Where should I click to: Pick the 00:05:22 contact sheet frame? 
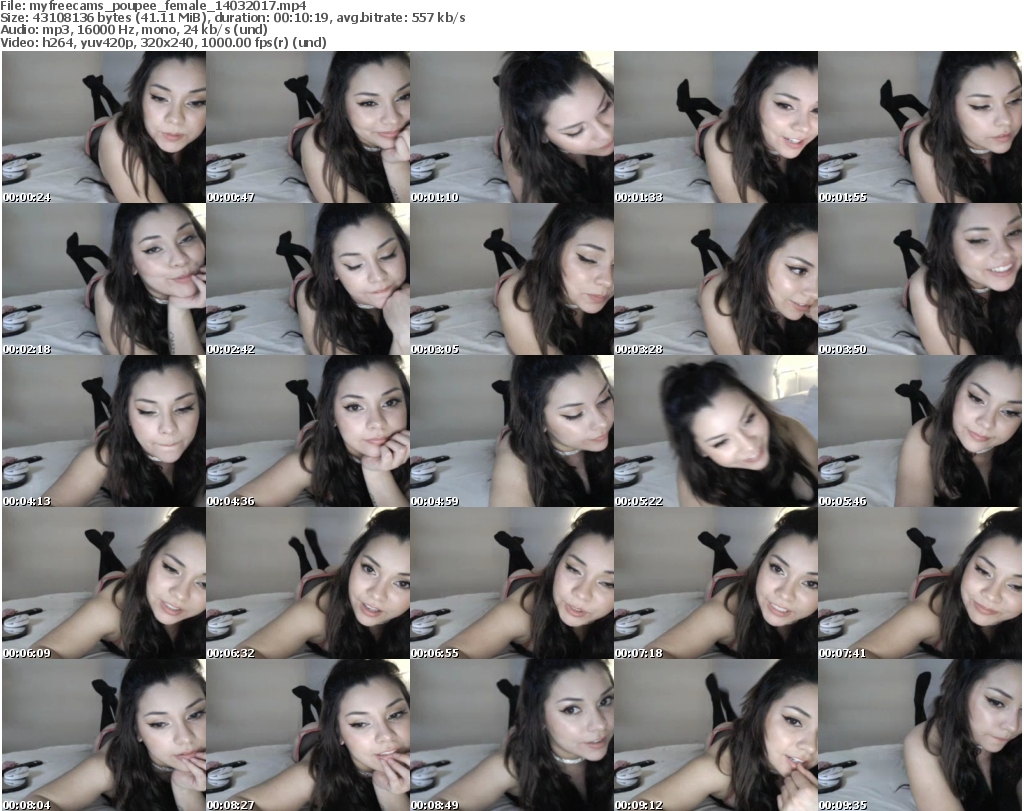[x=716, y=431]
